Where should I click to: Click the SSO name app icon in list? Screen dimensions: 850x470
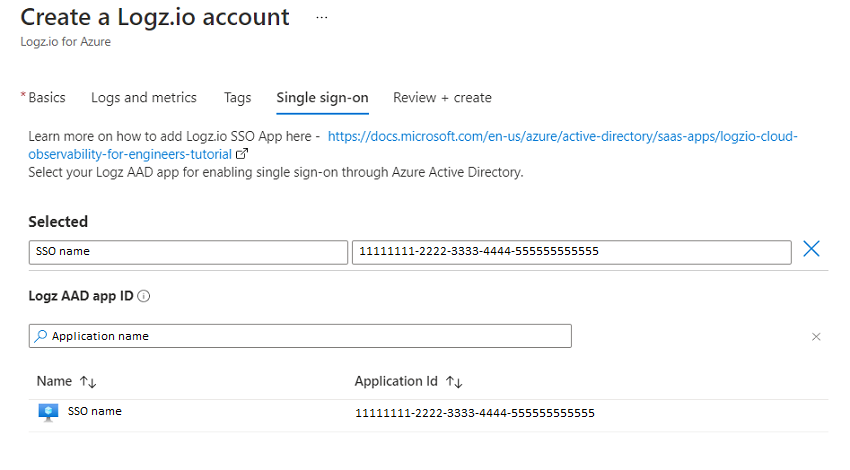pyautogui.click(x=48, y=413)
